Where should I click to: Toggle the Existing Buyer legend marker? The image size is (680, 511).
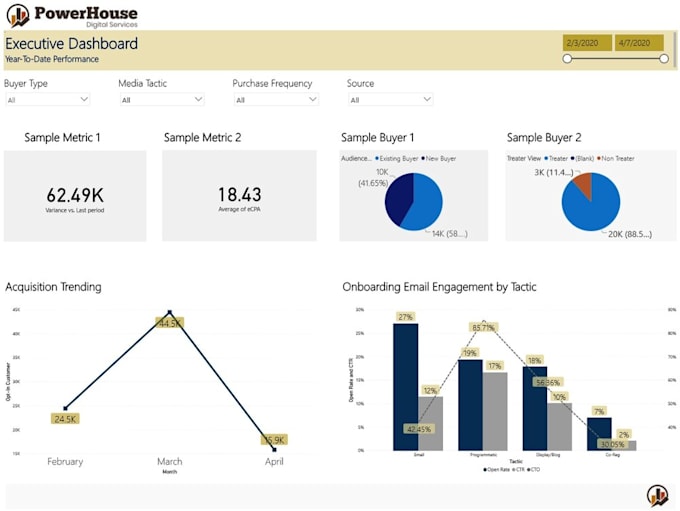click(377, 159)
